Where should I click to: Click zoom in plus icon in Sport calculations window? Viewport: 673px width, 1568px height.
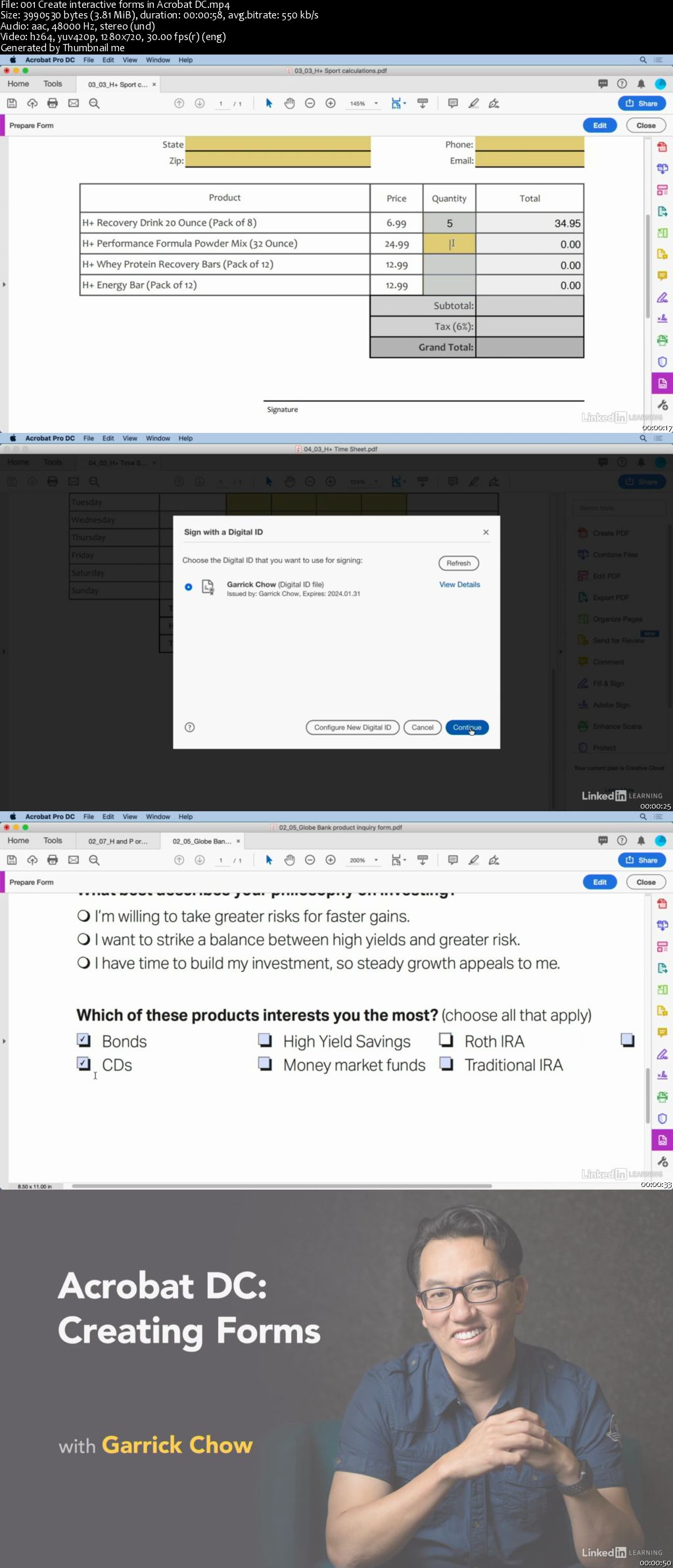331,103
